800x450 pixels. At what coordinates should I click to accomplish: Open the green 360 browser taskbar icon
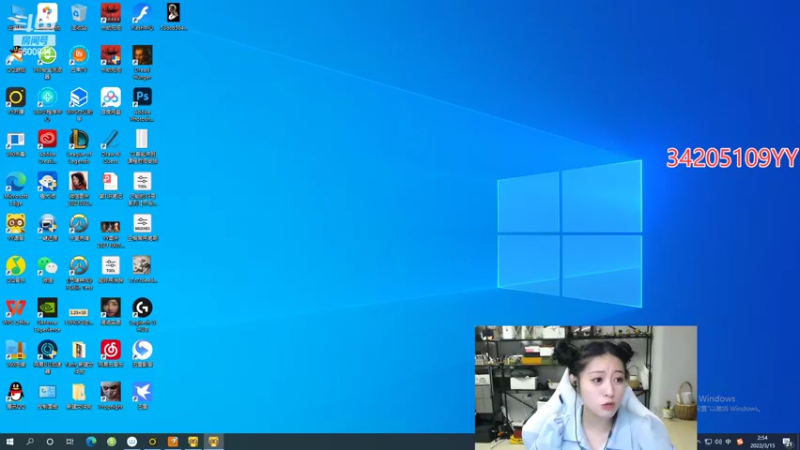point(112,441)
